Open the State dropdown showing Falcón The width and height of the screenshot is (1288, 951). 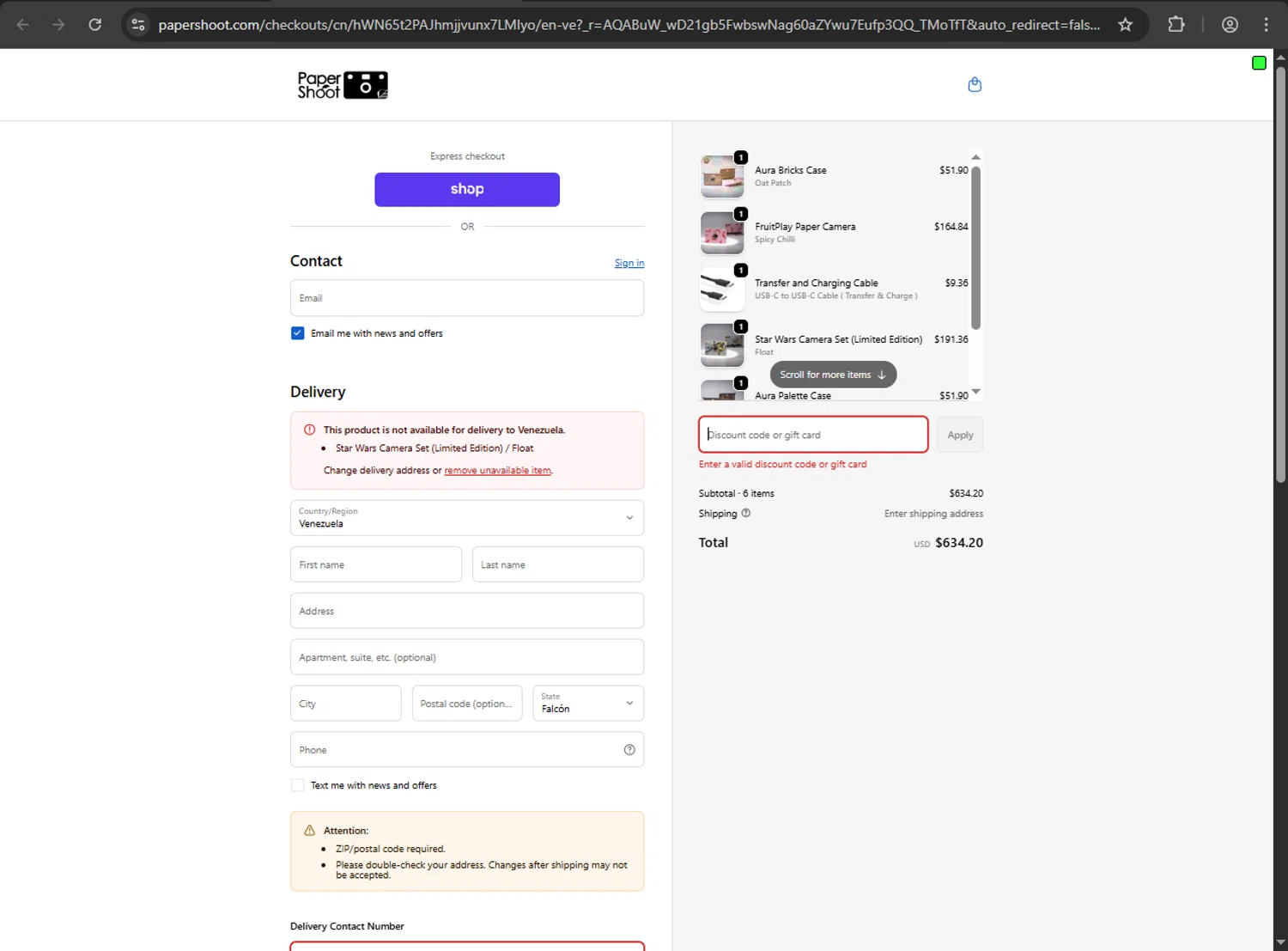pyautogui.click(x=588, y=703)
